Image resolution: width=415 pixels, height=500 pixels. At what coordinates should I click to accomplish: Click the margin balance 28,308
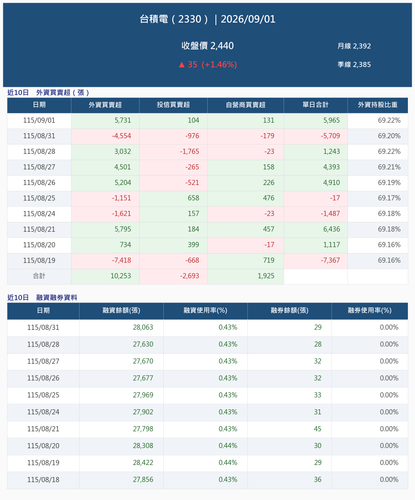pyautogui.click(x=143, y=446)
